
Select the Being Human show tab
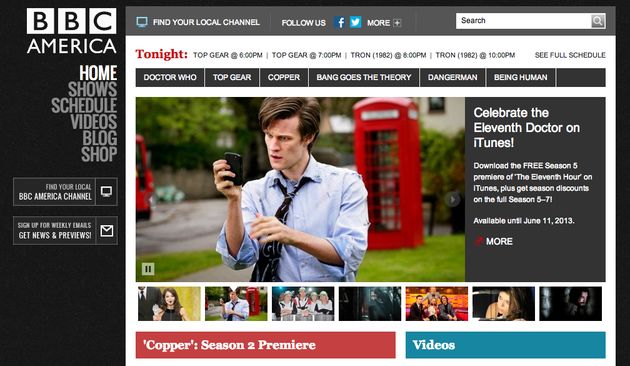pos(520,78)
